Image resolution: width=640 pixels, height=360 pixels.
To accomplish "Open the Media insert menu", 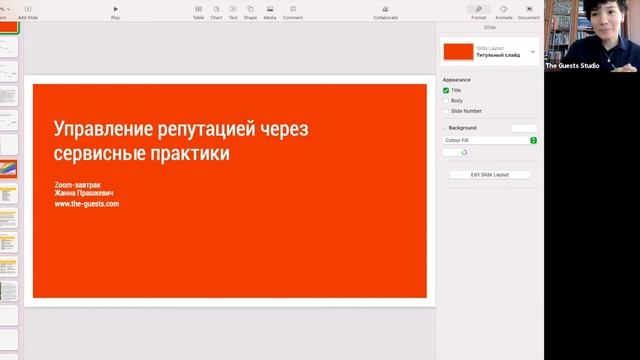I will pyautogui.click(x=270, y=9).
